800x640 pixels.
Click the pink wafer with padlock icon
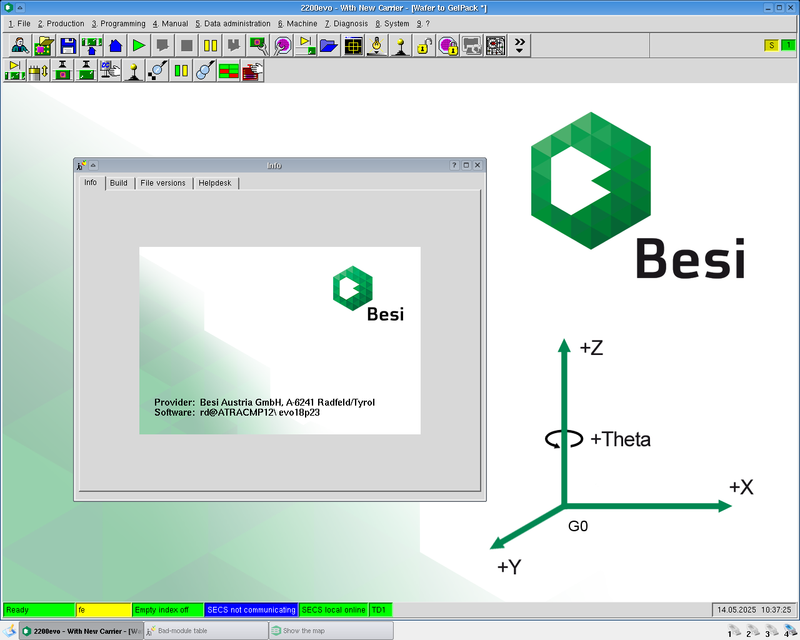(x=448, y=45)
